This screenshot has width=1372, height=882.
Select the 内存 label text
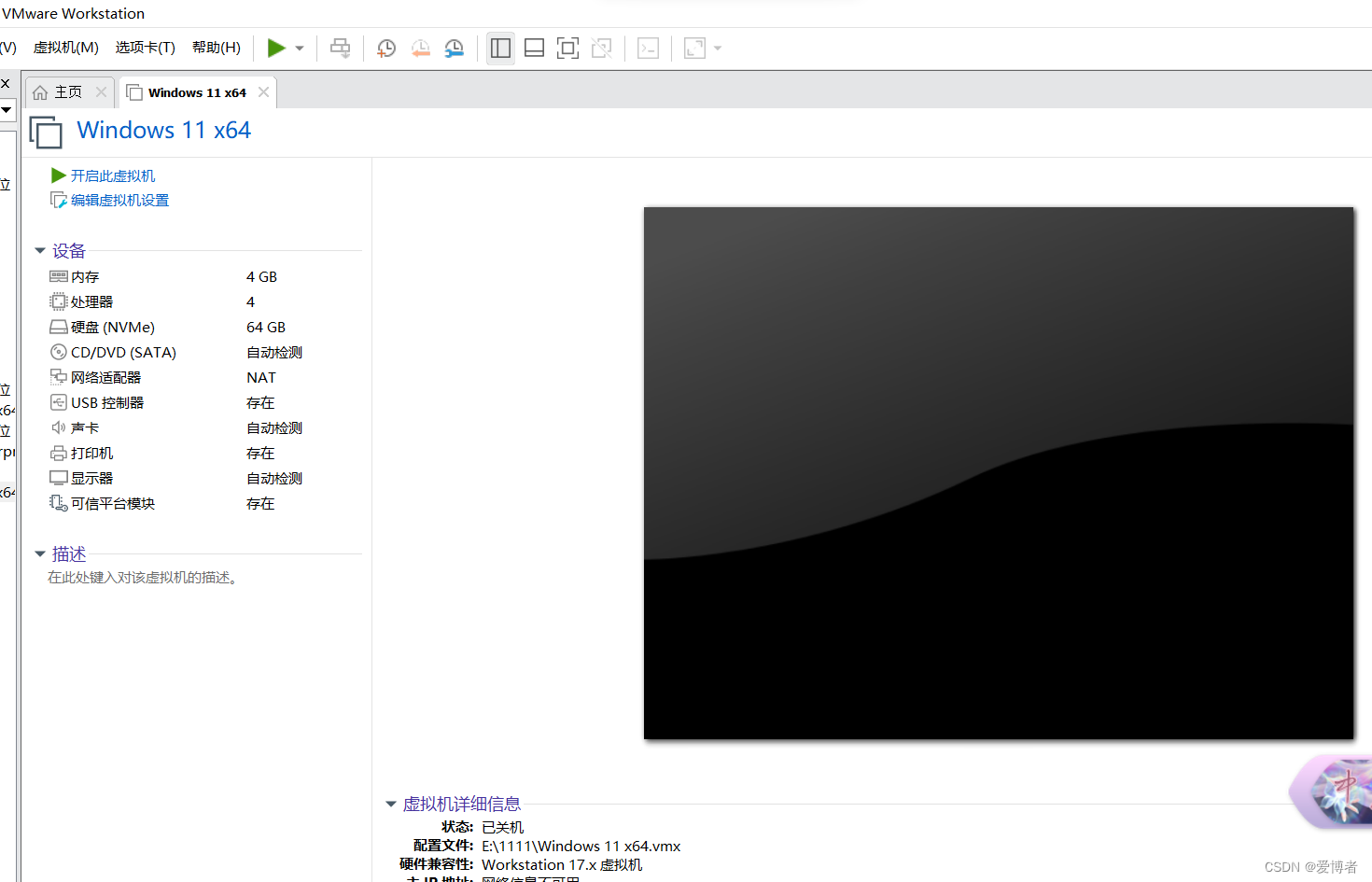click(85, 277)
